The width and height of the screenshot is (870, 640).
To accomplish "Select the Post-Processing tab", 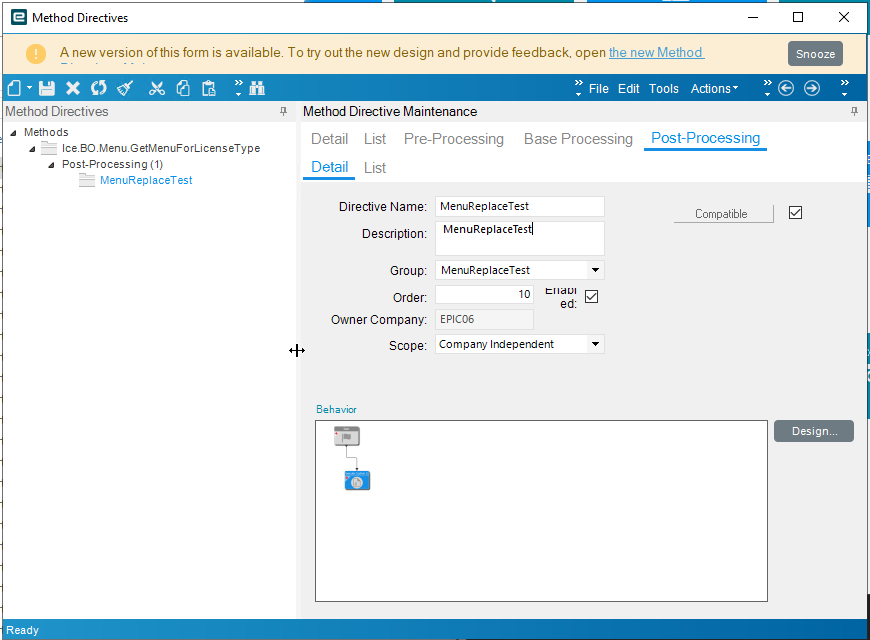I will point(705,138).
